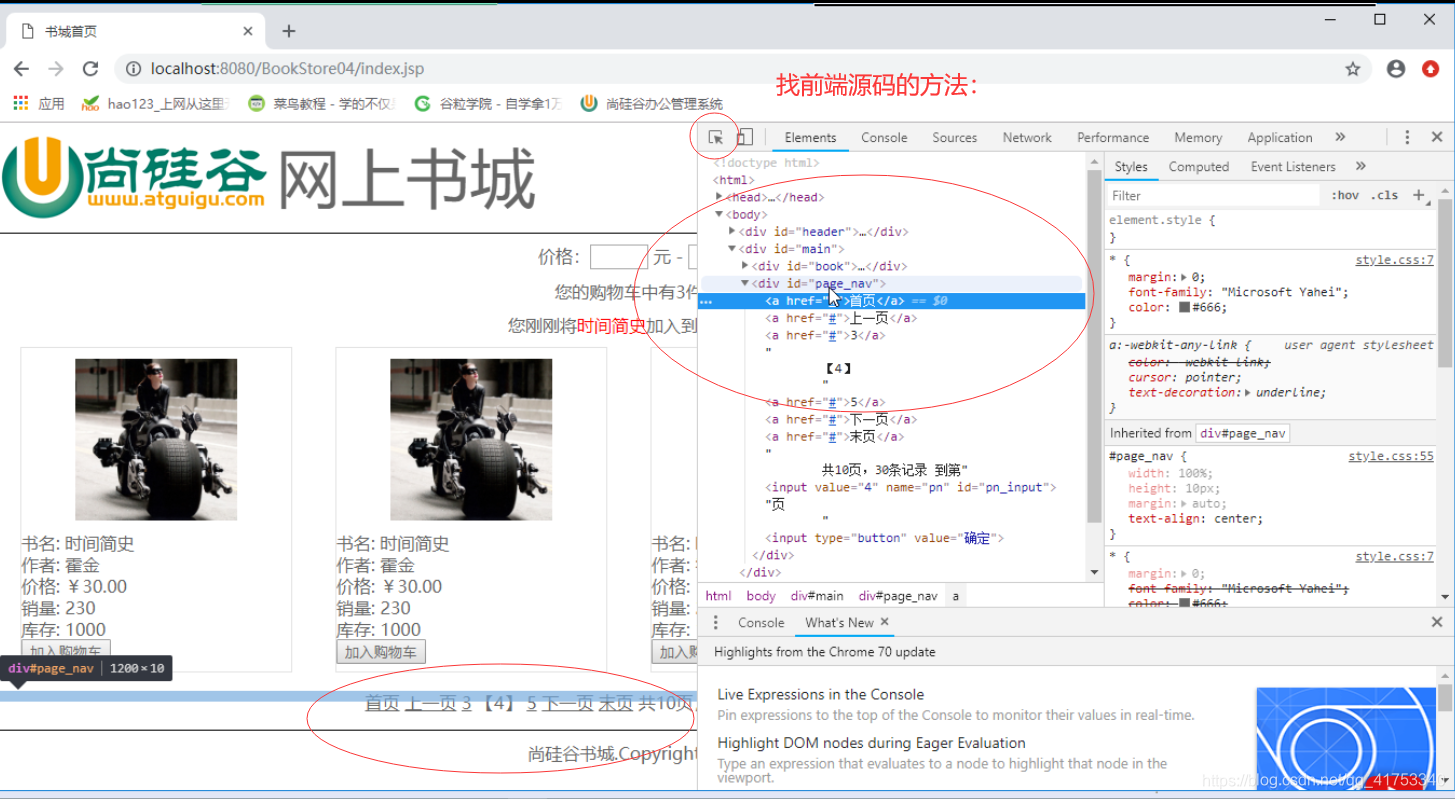The width and height of the screenshot is (1455, 799).
Task: Collapse div id main node
Action: click(x=733, y=249)
